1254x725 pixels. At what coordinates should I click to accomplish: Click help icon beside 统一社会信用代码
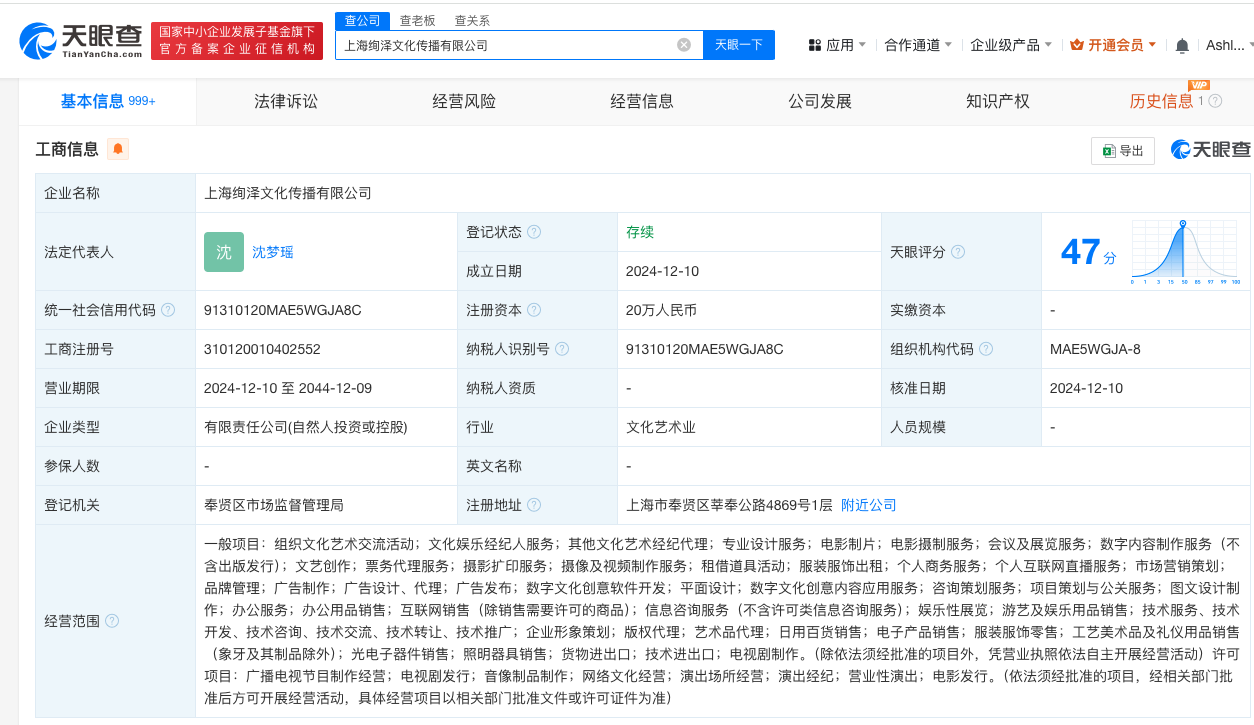(x=168, y=310)
